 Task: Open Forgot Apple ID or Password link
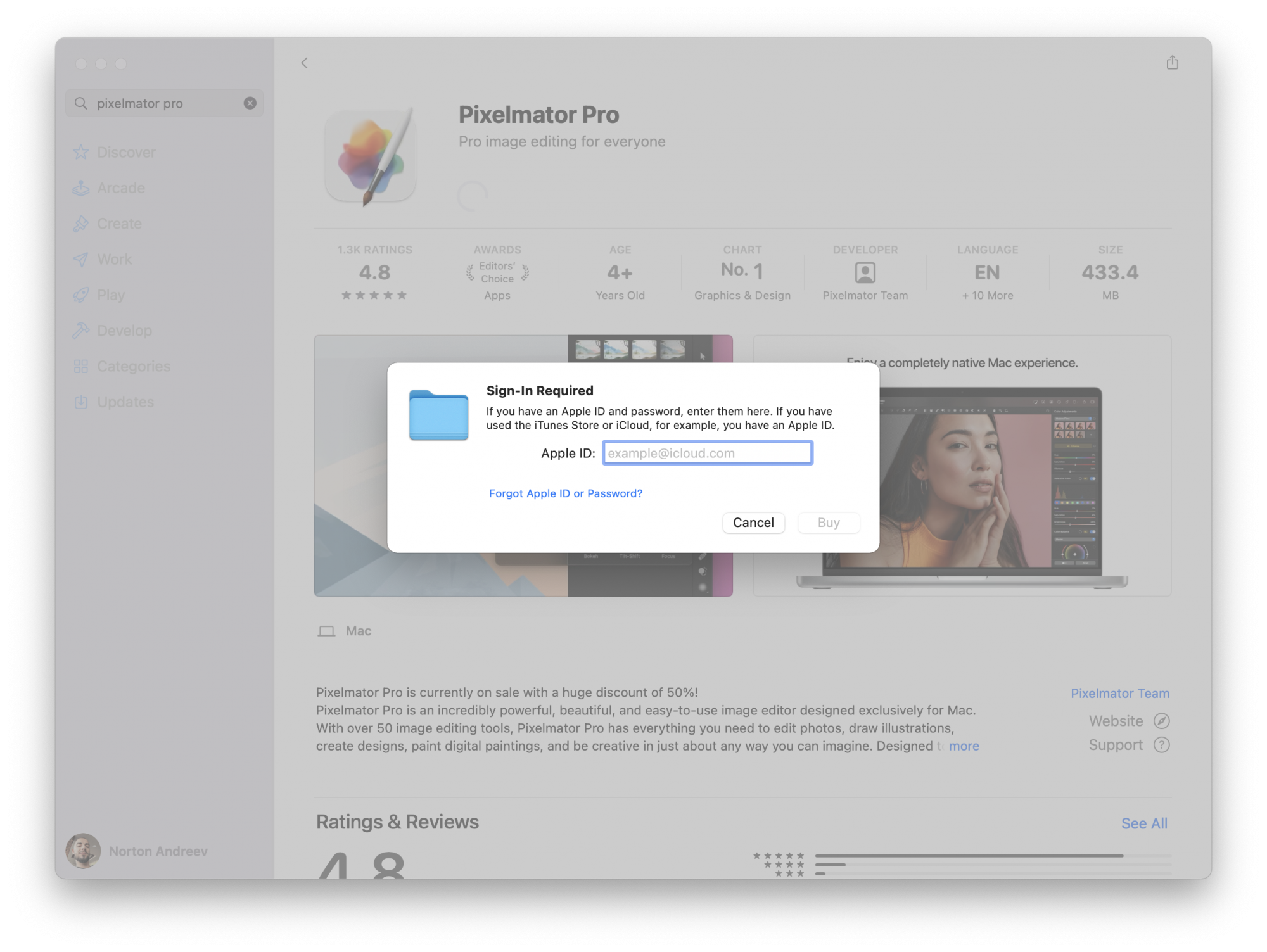coord(565,493)
